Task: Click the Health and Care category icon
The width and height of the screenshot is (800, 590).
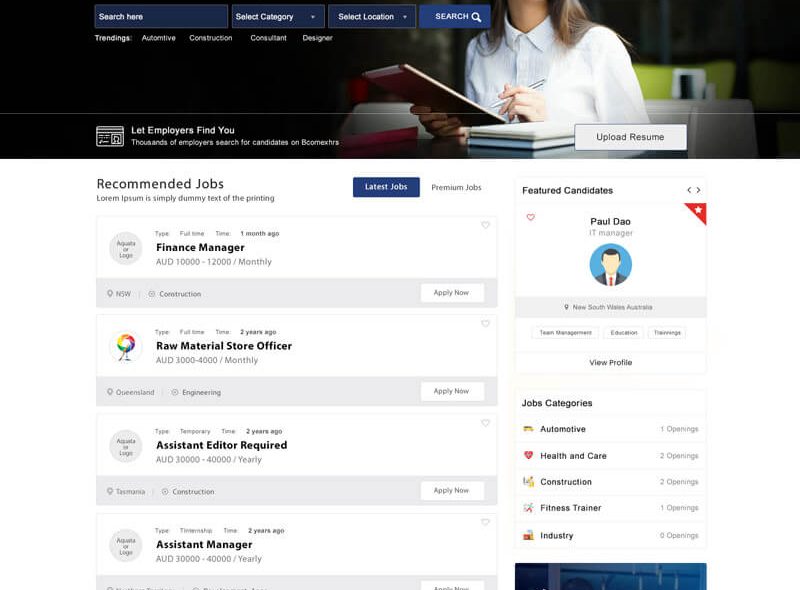Action: (528, 455)
